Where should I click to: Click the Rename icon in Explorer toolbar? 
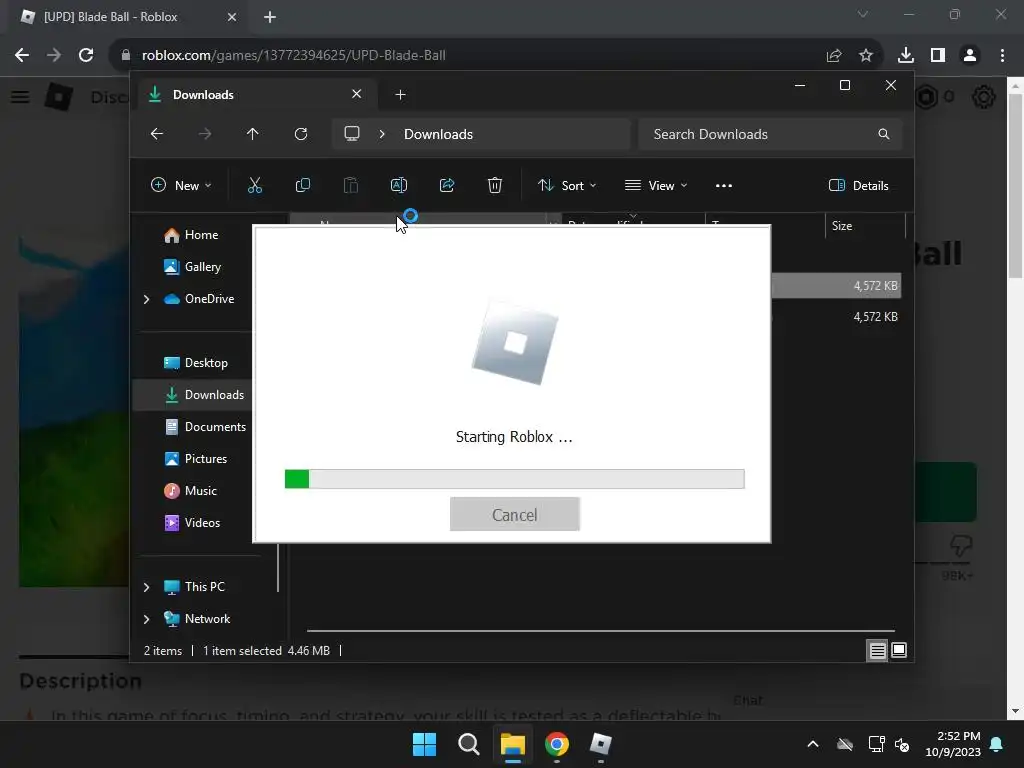pos(398,185)
